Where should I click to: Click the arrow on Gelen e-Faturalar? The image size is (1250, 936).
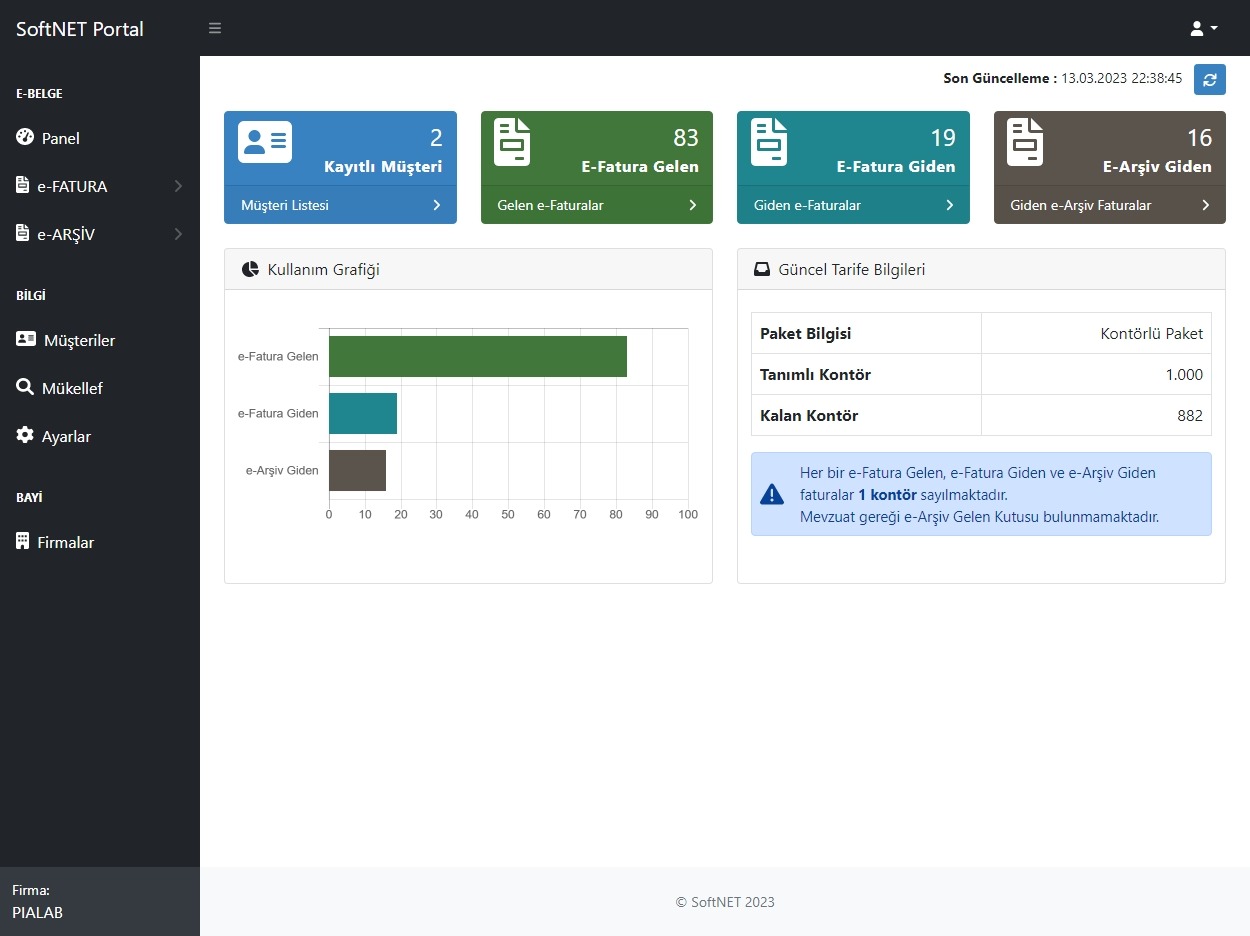(693, 205)
